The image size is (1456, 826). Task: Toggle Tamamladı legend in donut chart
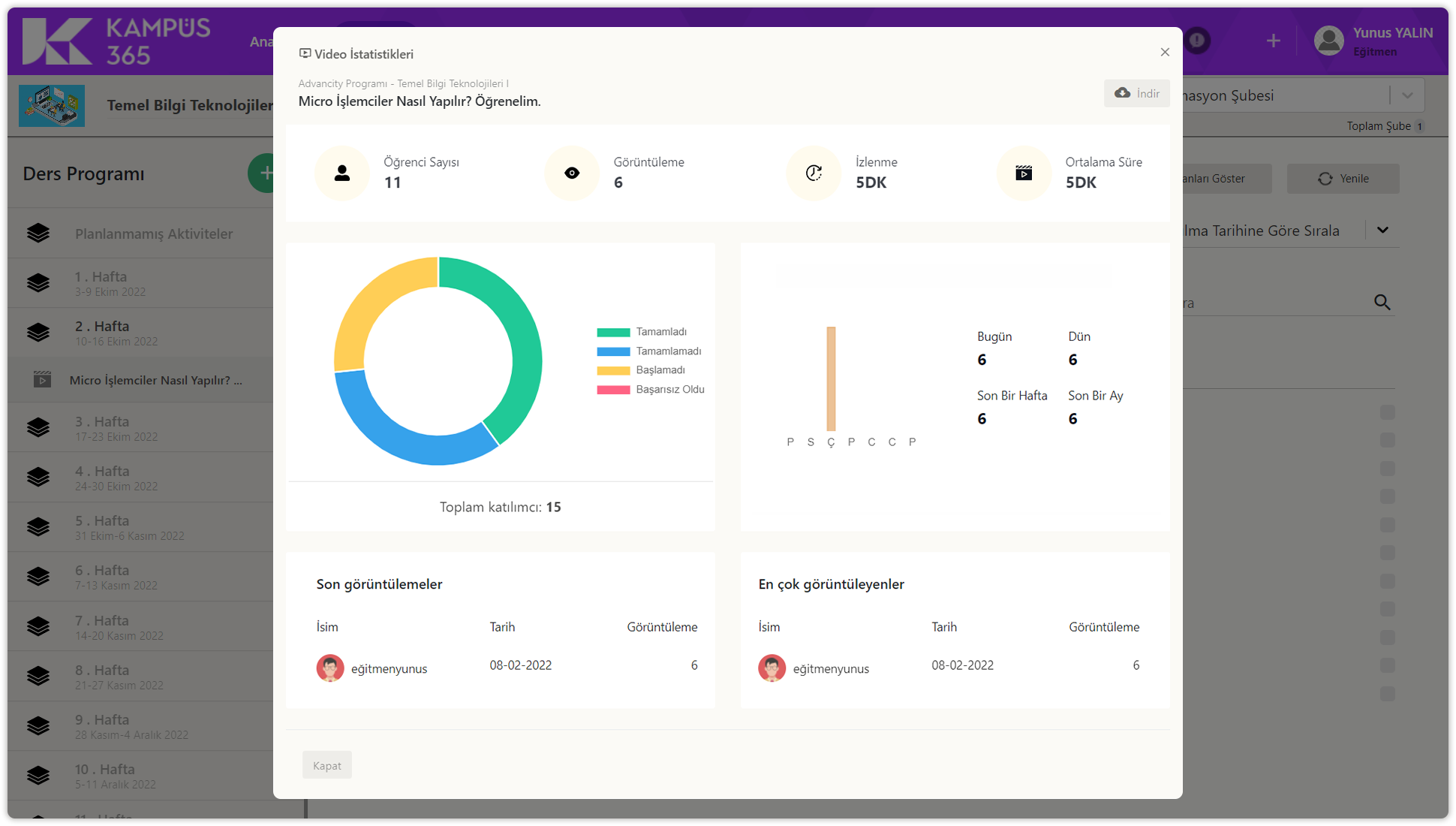[660, 332]
